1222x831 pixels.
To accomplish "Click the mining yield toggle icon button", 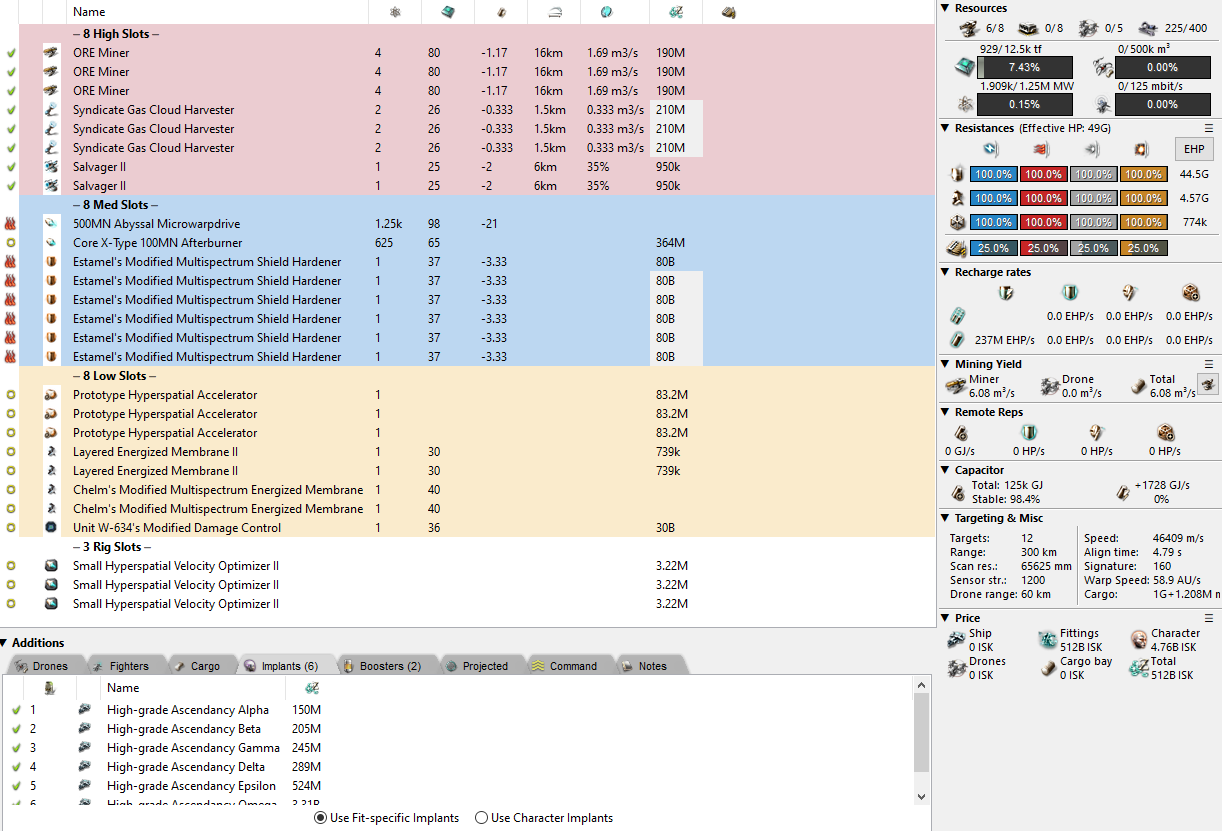I will 1208,384.
